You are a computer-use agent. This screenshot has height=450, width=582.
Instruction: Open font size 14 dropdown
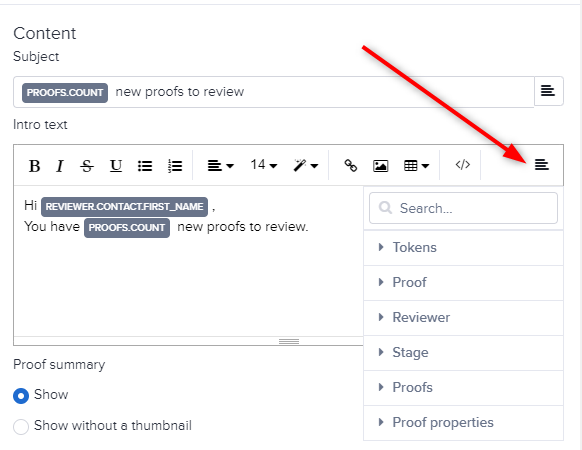(264, 165)
